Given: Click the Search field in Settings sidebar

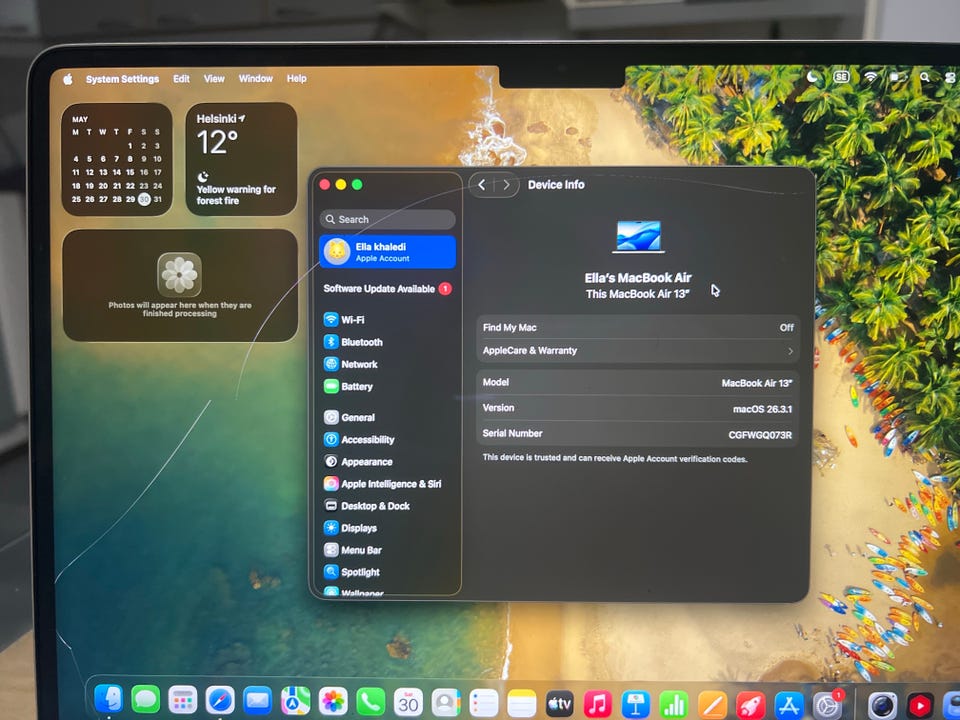Looking at the screenshot, I should click(x=388, y=219).
